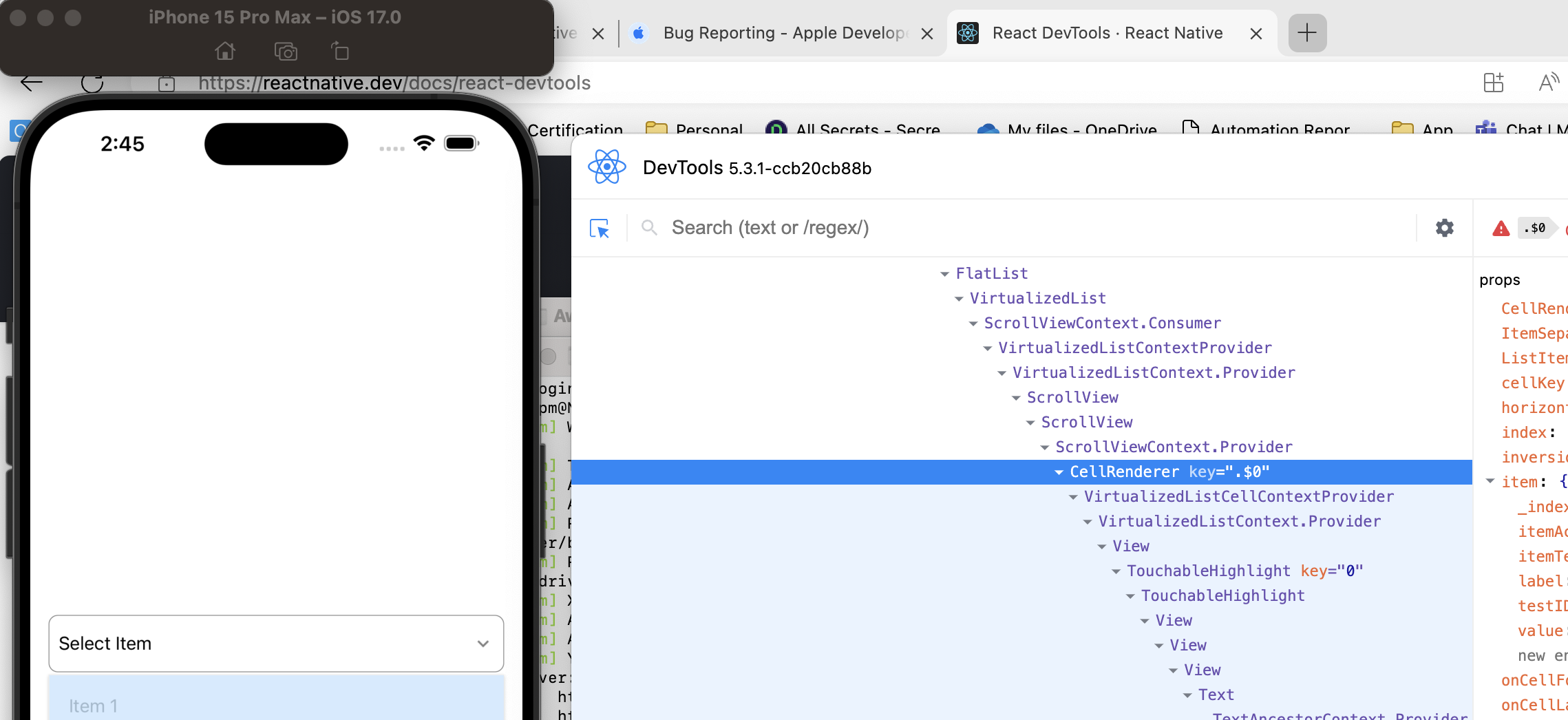The image size is (1568, 720).
Task: Open a new browser tab
Action: coord(1307,32)
